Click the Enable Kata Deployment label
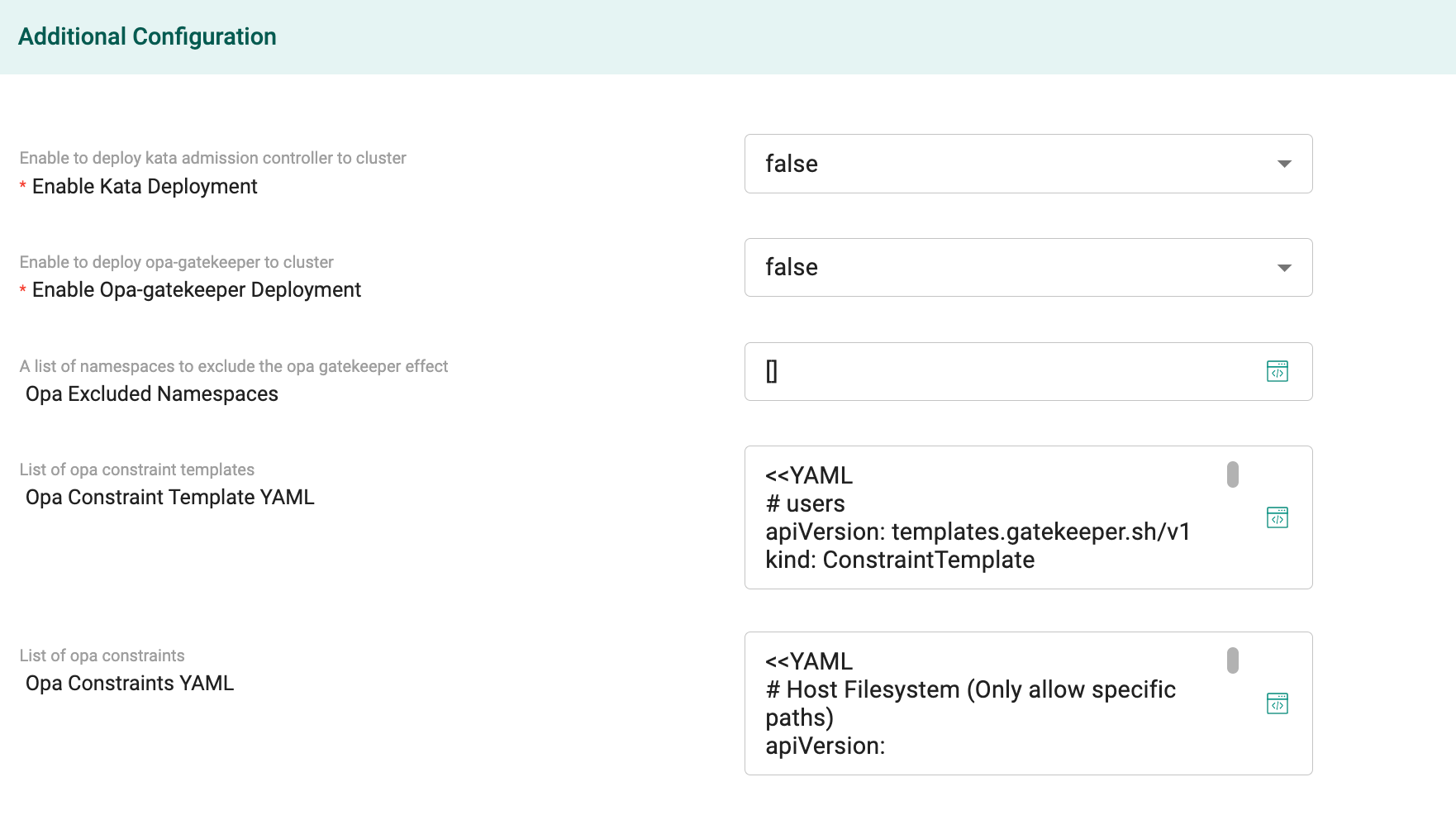1456x820 pixels. point(145,187)
